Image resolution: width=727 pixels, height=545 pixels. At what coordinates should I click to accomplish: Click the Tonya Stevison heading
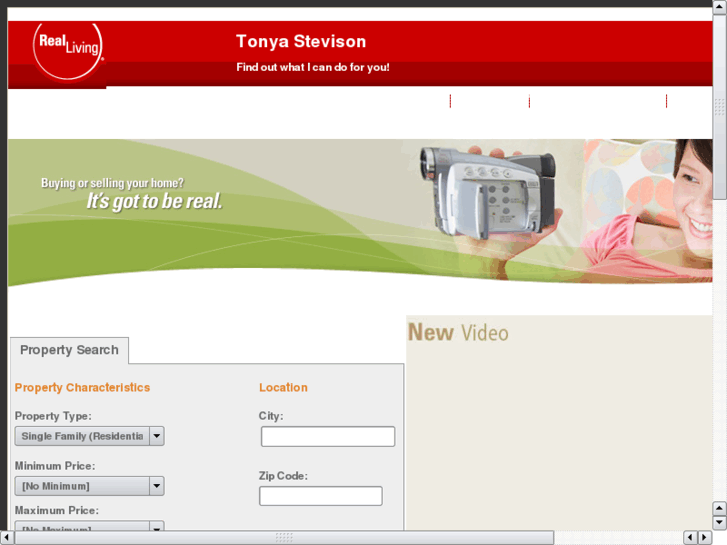click(x=301, y=41)
